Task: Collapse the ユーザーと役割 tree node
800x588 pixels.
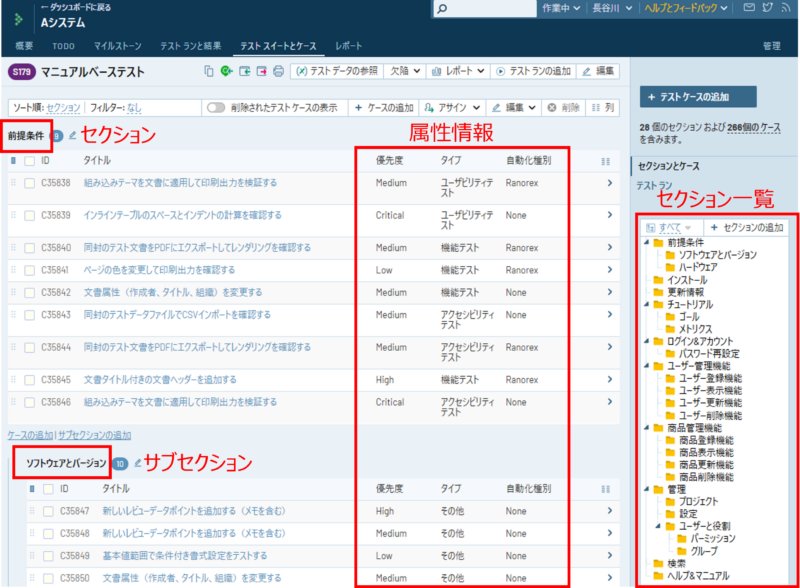Action: click(658, 526)
